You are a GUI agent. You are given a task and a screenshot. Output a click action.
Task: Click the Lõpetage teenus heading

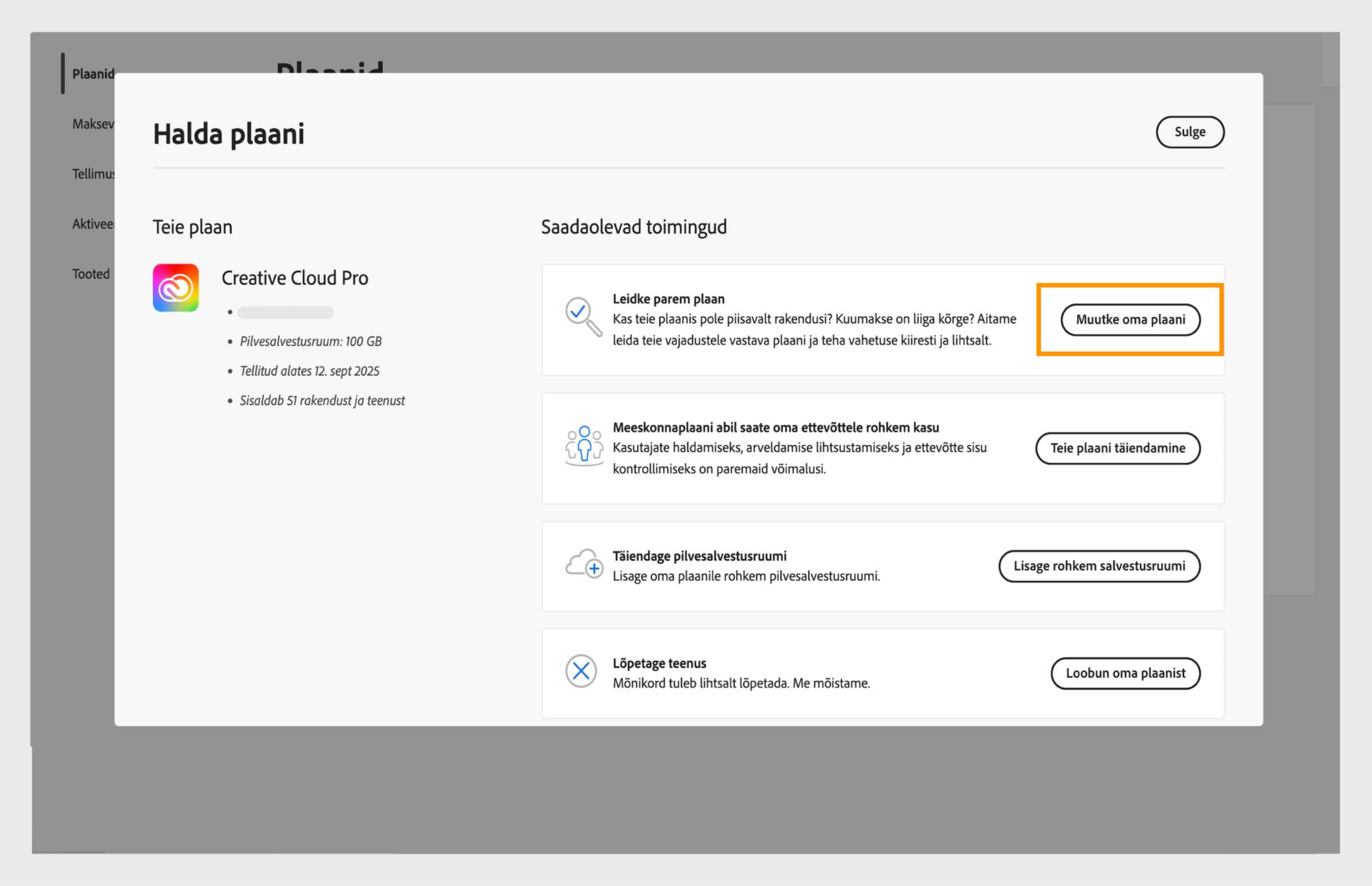click(x=659, y=663)
